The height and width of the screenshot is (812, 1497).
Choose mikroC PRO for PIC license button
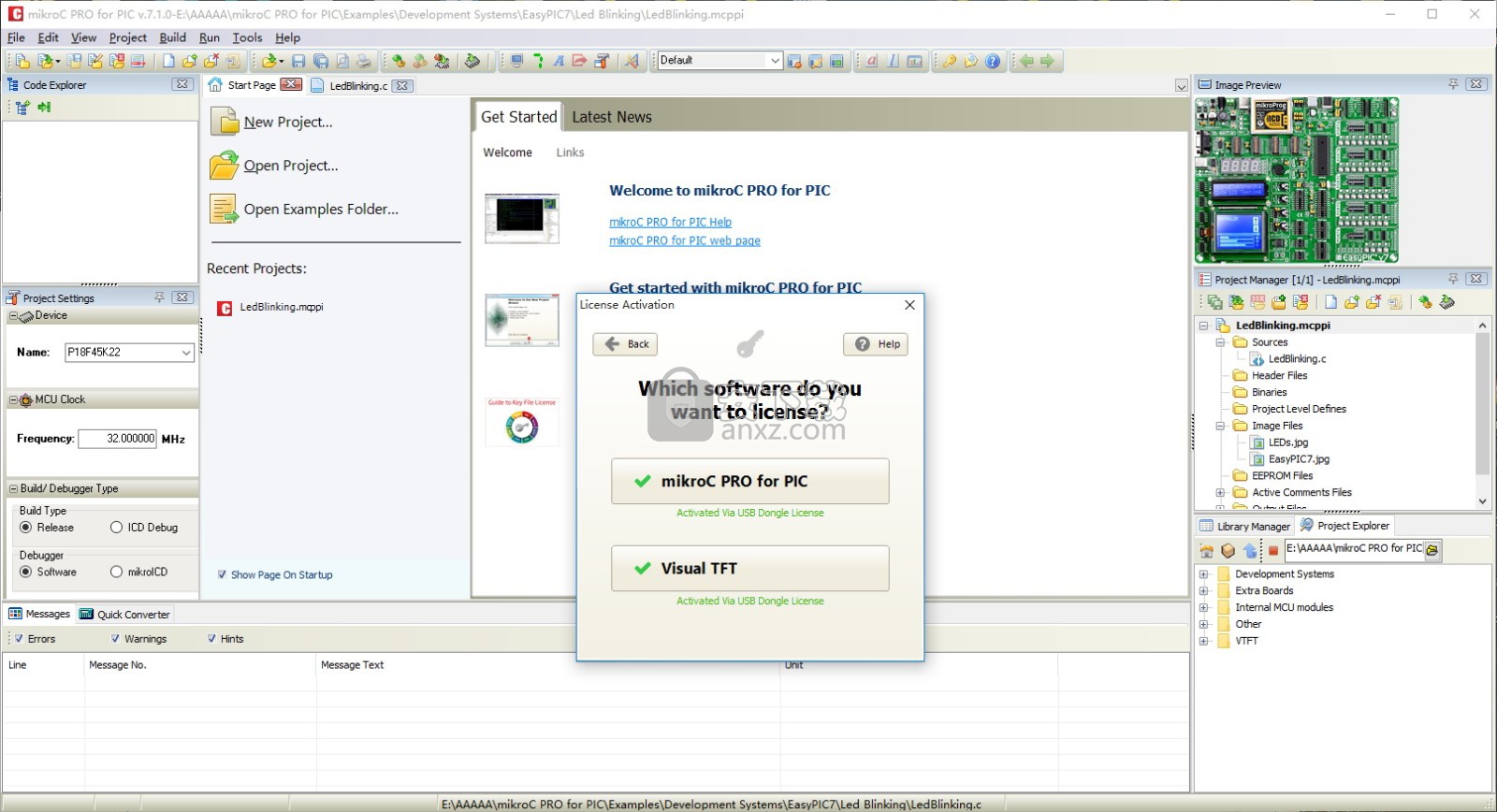point(750,481)
